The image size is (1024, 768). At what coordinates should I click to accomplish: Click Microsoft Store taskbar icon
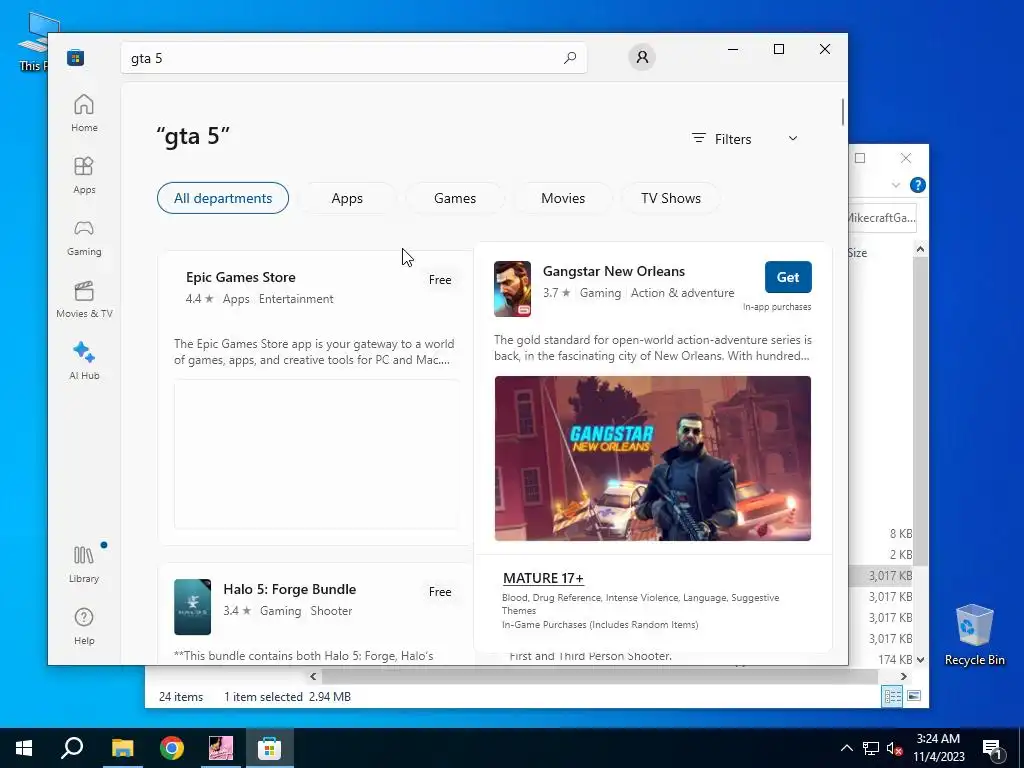[269, 748]
